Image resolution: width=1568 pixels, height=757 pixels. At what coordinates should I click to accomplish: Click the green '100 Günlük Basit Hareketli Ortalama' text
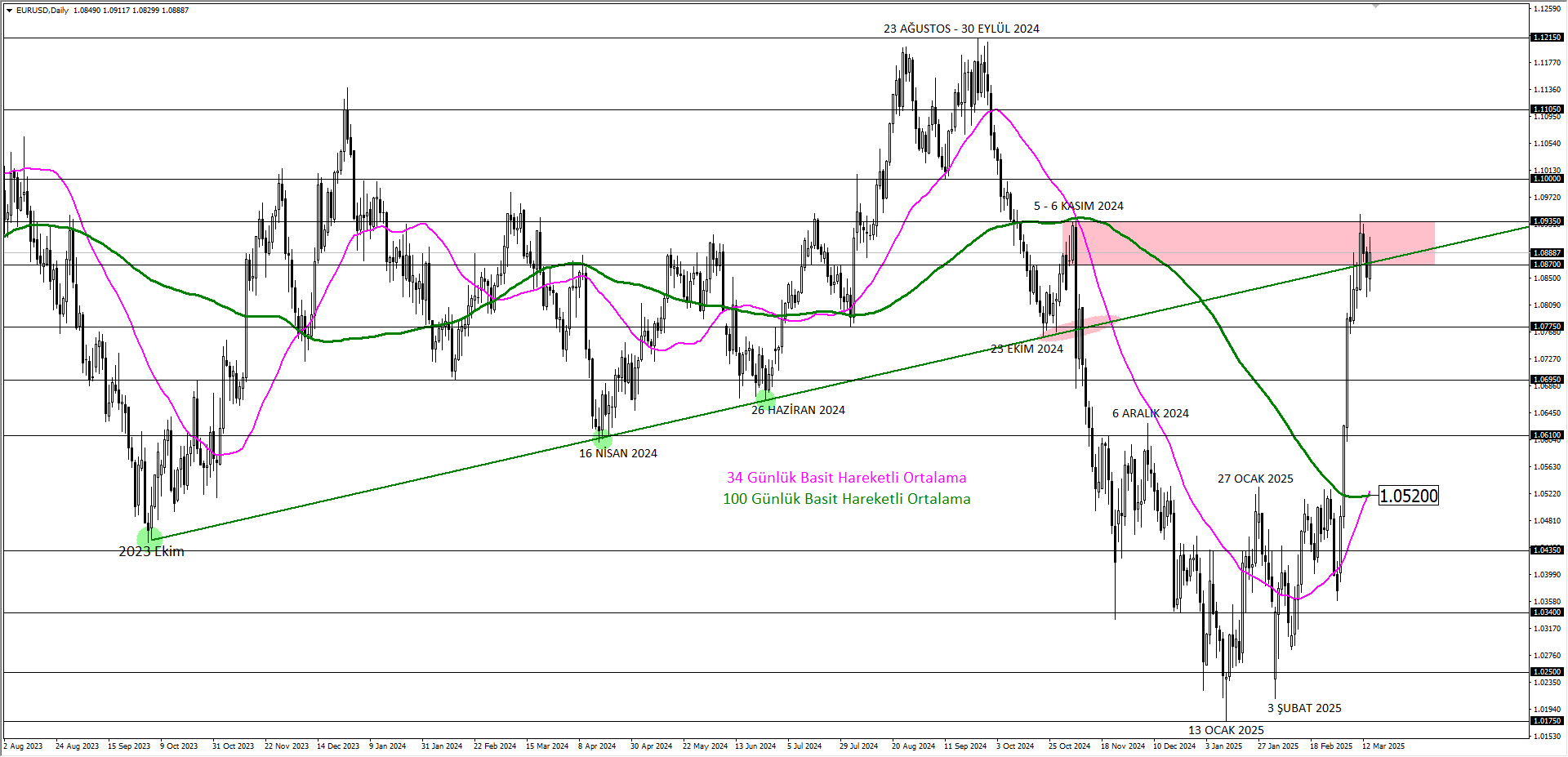[x=846, y=499]
